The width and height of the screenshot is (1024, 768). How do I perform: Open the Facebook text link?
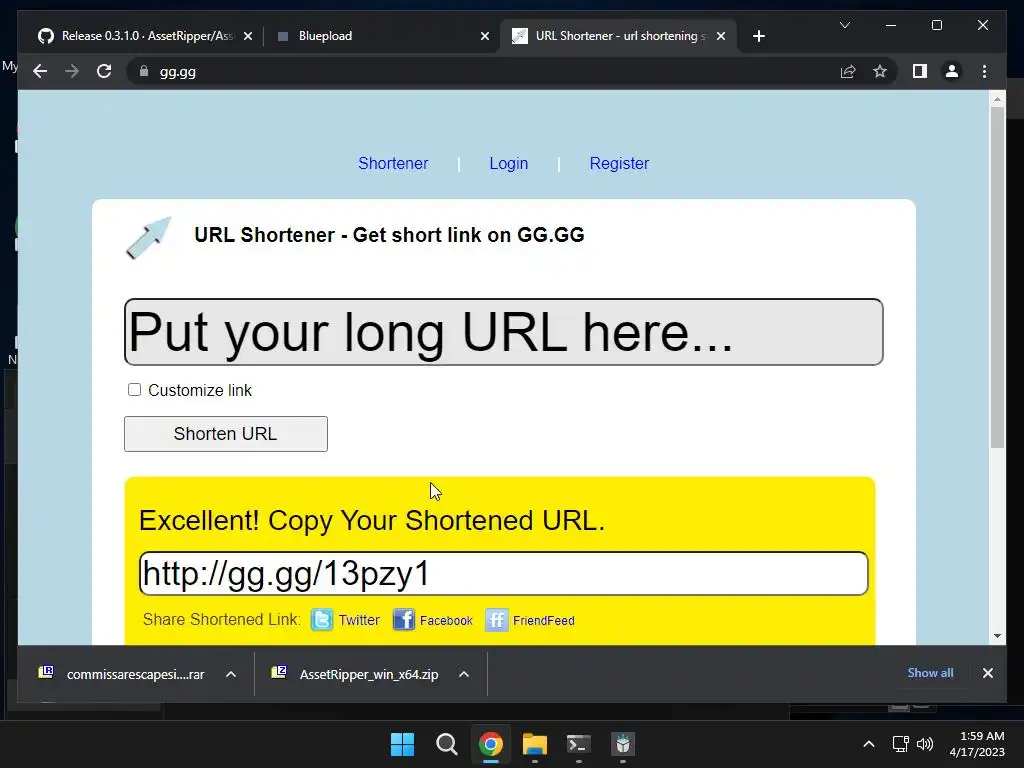pyautogui.click(x=446, y=620)
